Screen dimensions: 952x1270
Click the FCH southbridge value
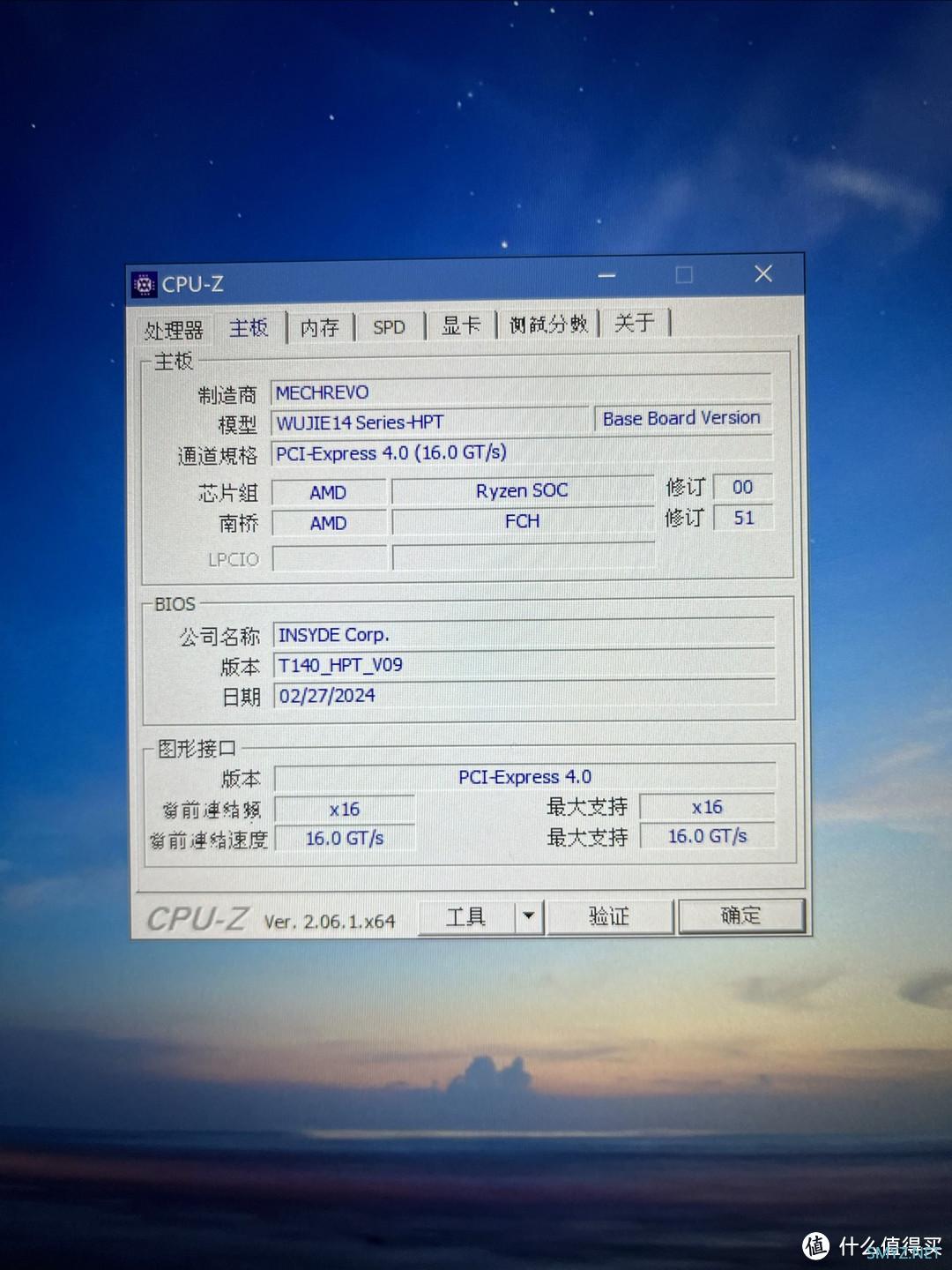pyautogui.click(x=522, y=521)
